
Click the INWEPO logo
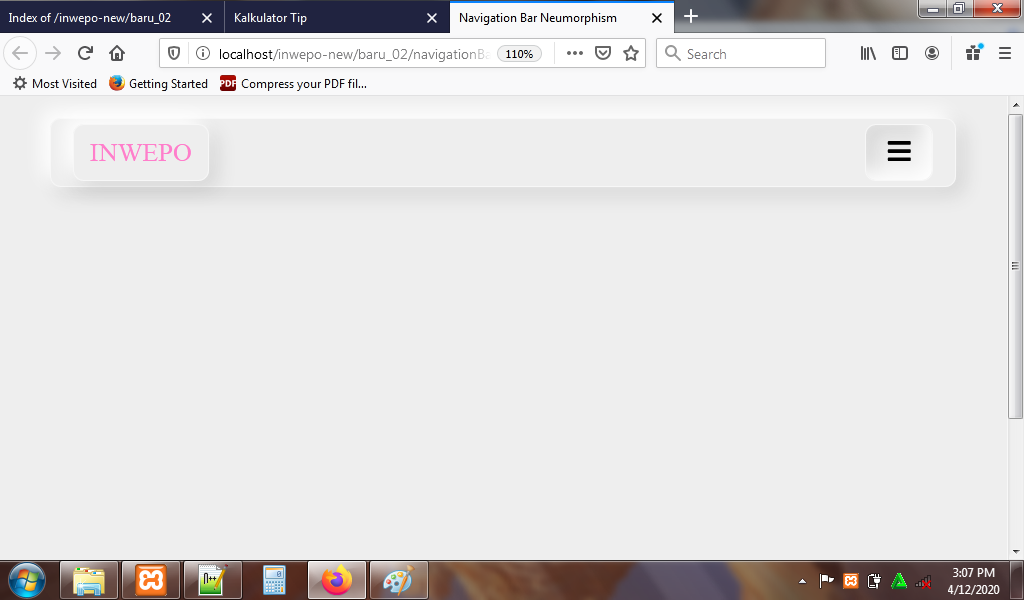(141, 153)
